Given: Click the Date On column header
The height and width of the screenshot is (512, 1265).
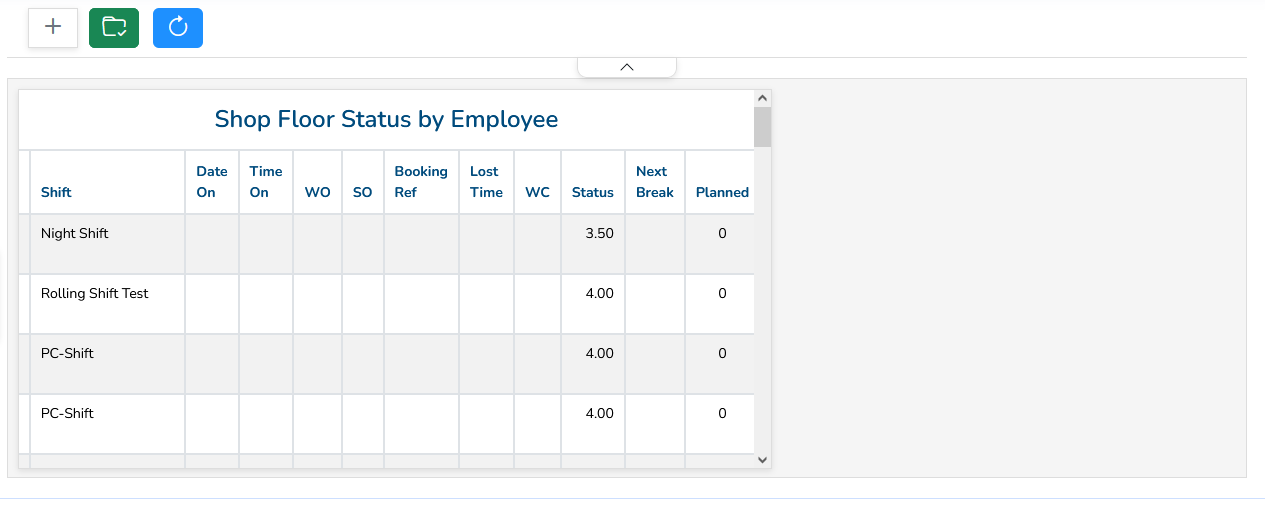Looking at the screenshot, I should point(212,182).
